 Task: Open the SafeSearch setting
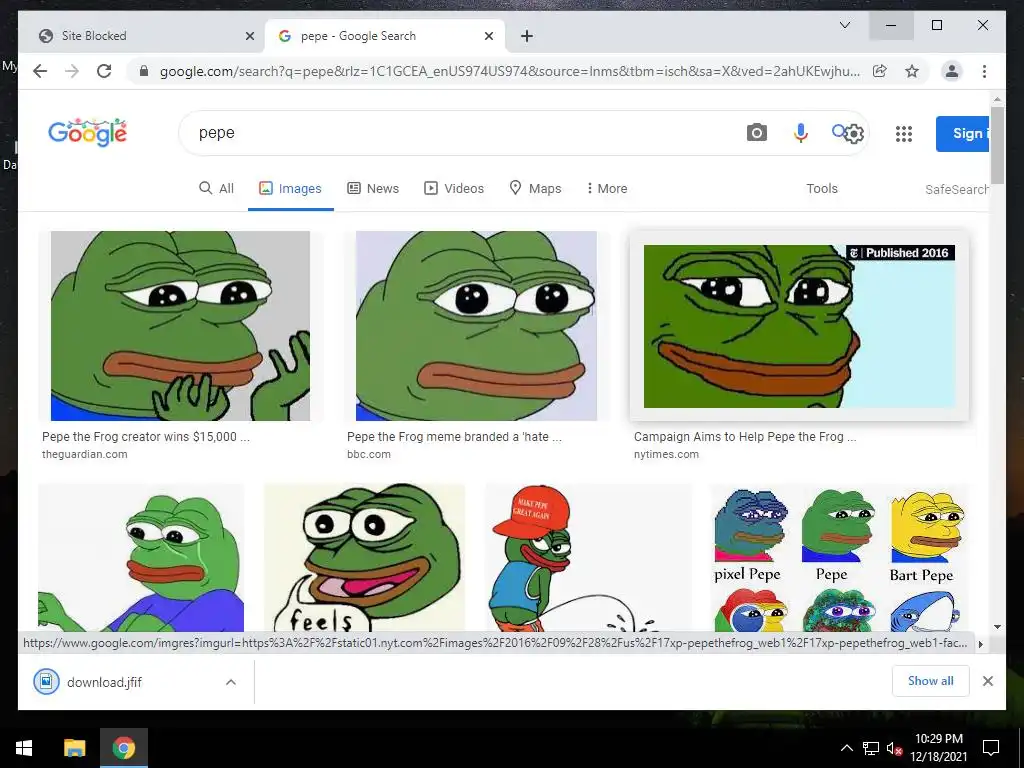[957, 189]
